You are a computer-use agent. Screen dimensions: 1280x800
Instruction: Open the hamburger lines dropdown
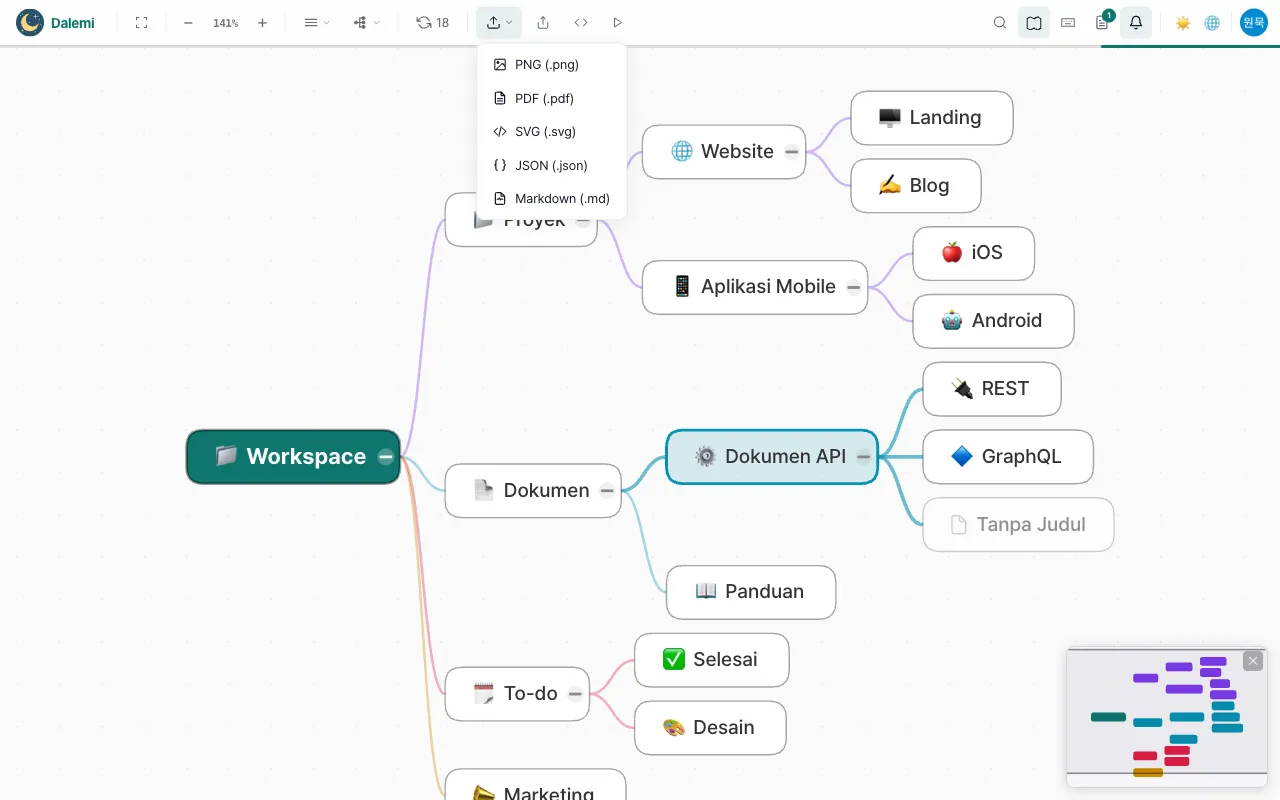(x=317, y=22)
